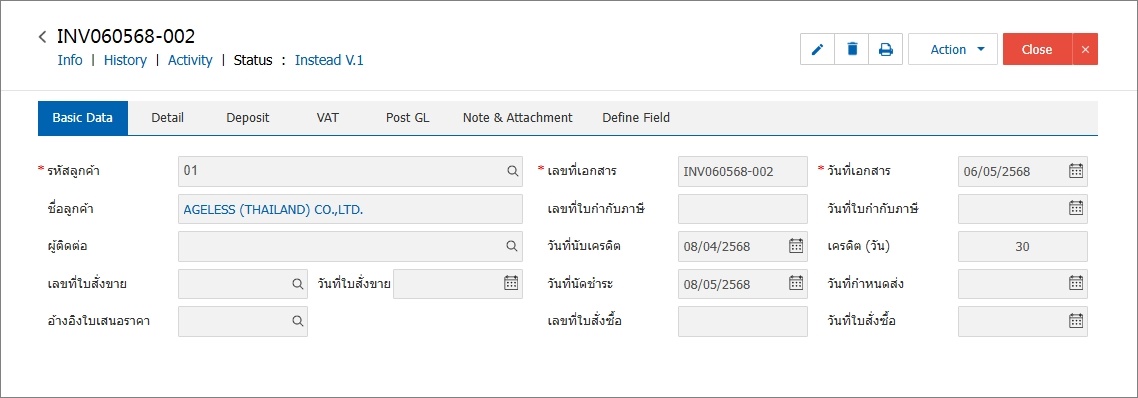1138x398 pixels.
Task: Click the back arrow beside INV060568-002
Action: [x=43, y=37]
